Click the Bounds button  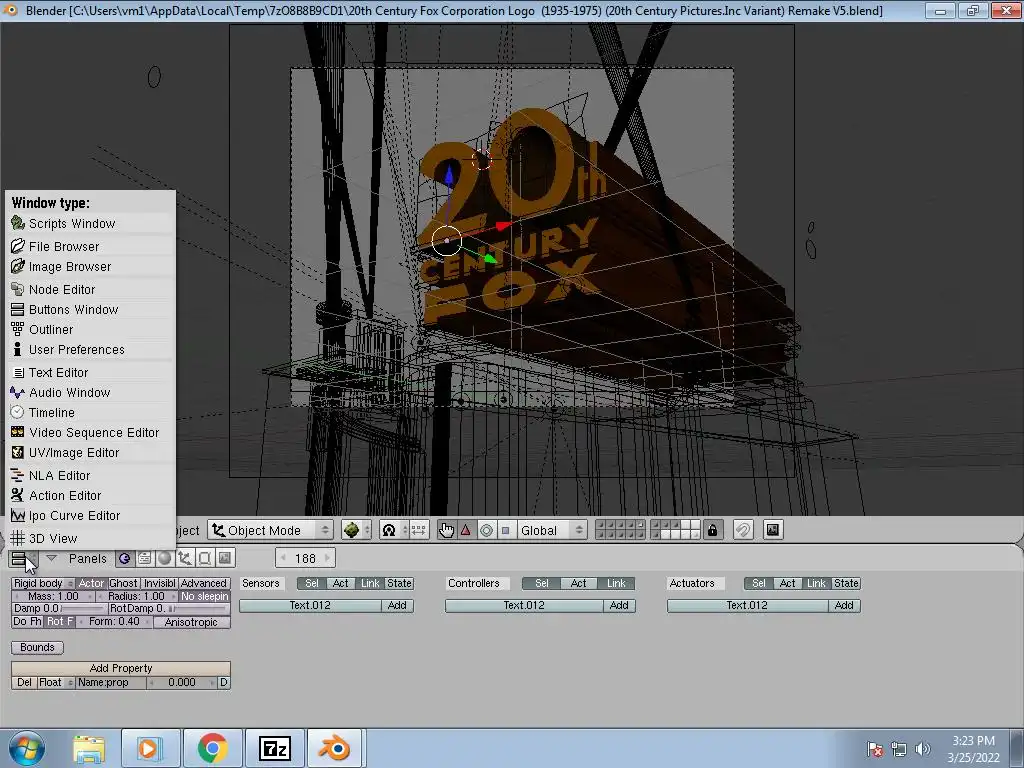pos(37,647)
